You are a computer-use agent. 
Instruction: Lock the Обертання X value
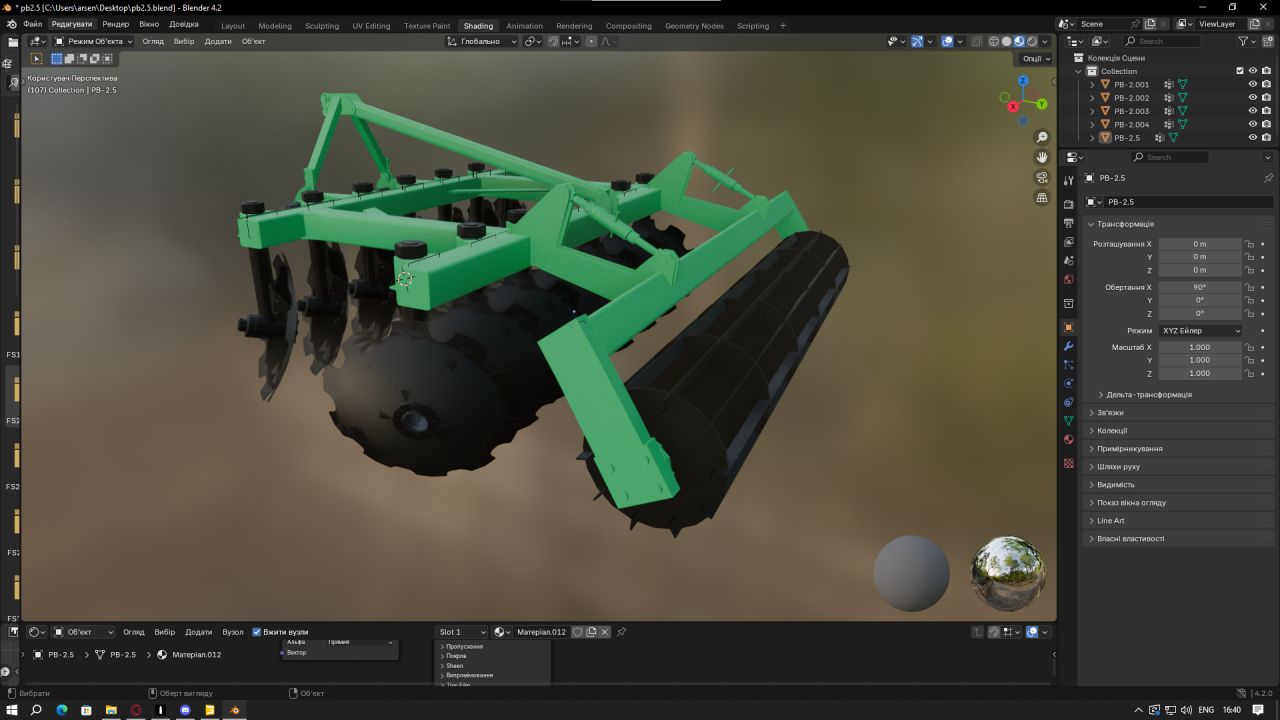1249,287
